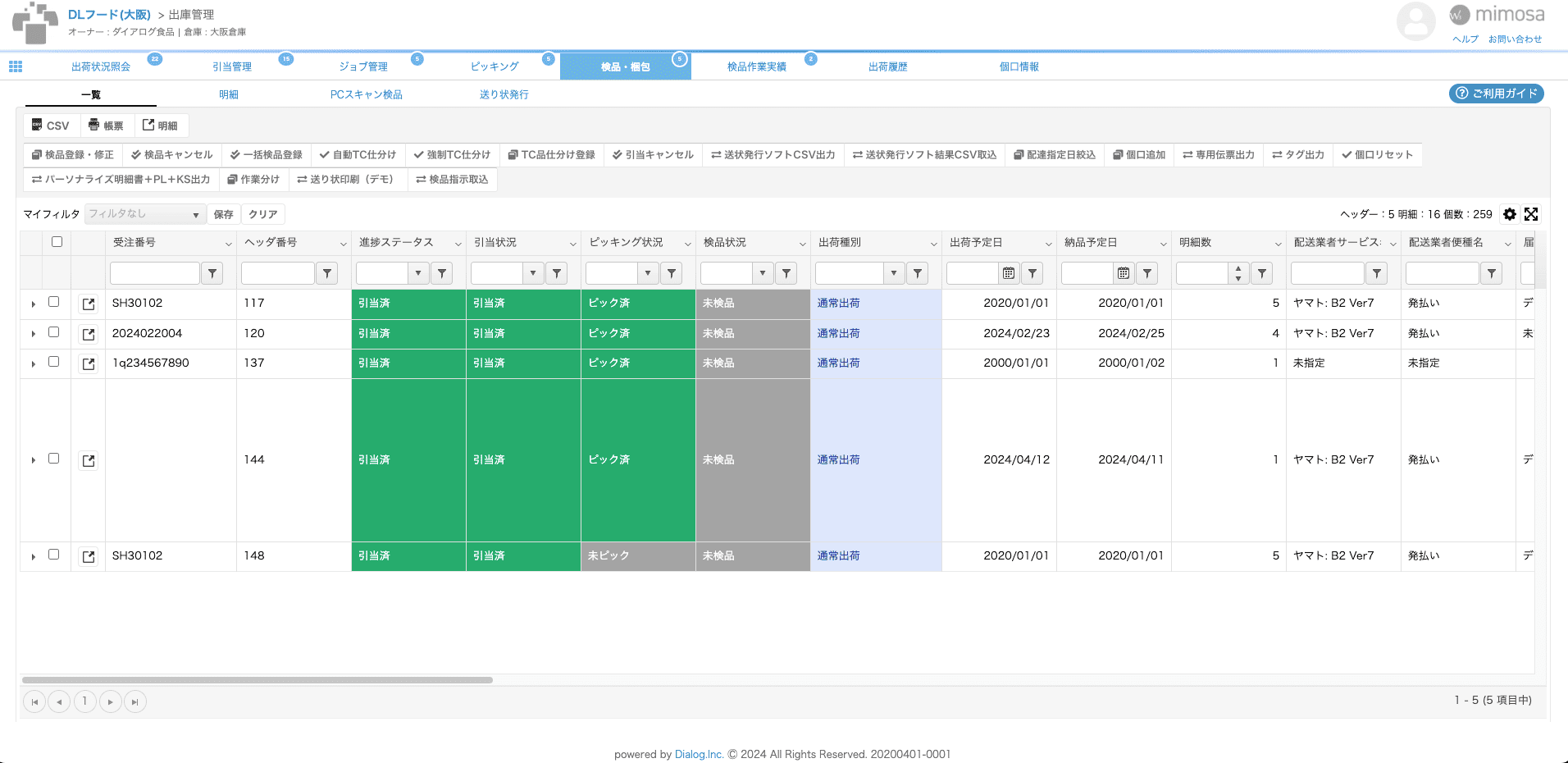This screenshot has height=763, width=1568.
Task: Click the user avatar icon
Action: [1415, 21]
